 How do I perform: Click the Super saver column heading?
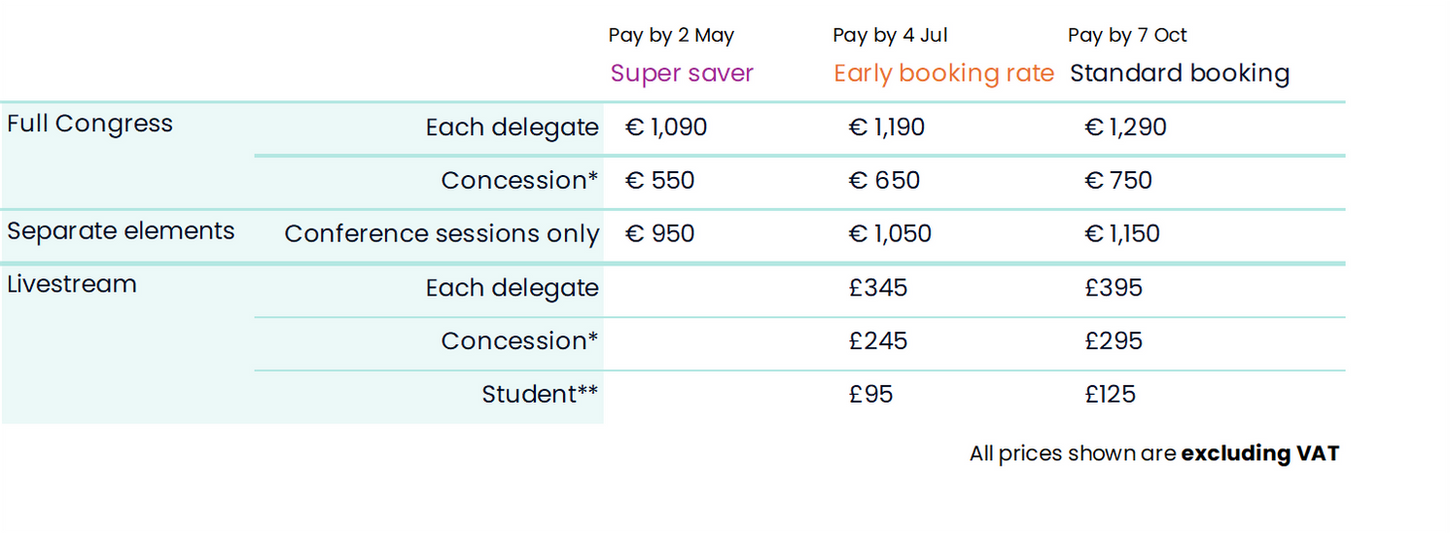pos(681,73)
